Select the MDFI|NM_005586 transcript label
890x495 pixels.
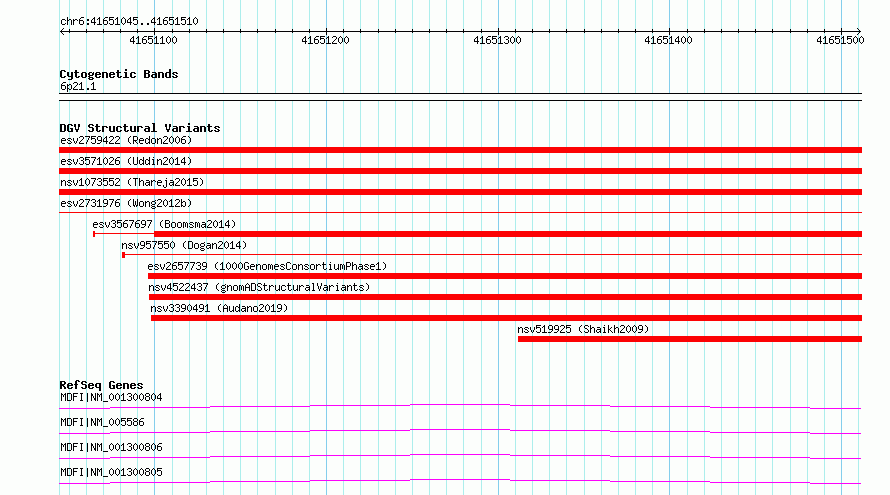click(102, 422)
